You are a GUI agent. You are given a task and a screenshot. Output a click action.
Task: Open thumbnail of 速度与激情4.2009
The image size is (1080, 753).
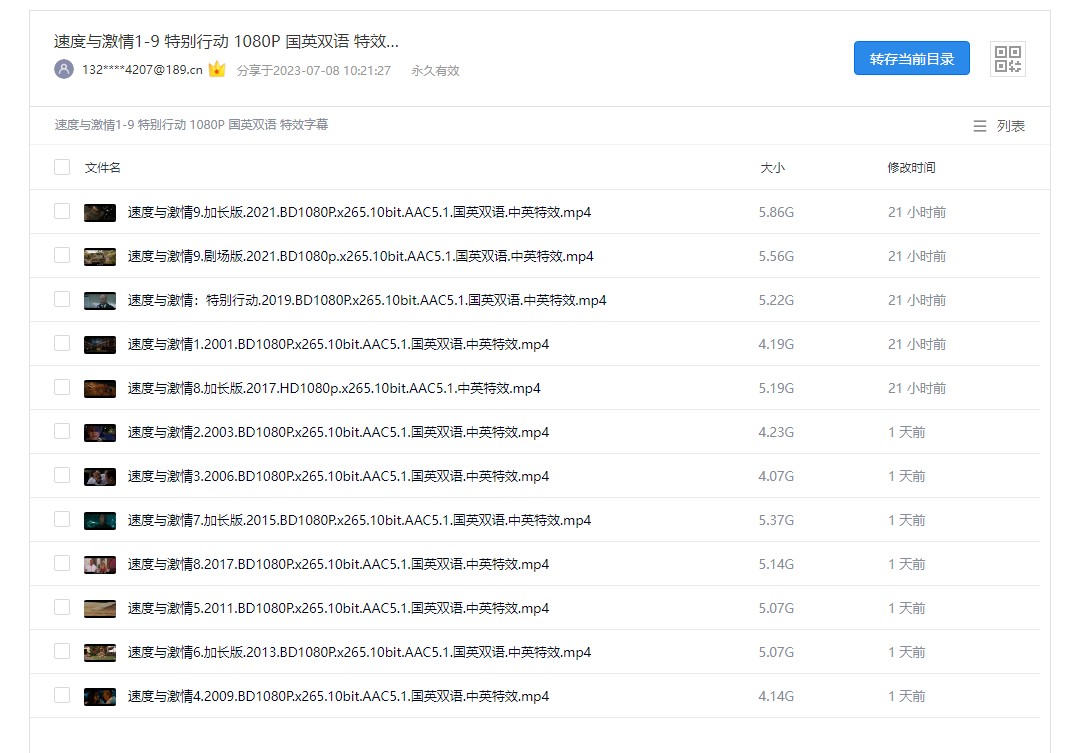coord(100,697)
